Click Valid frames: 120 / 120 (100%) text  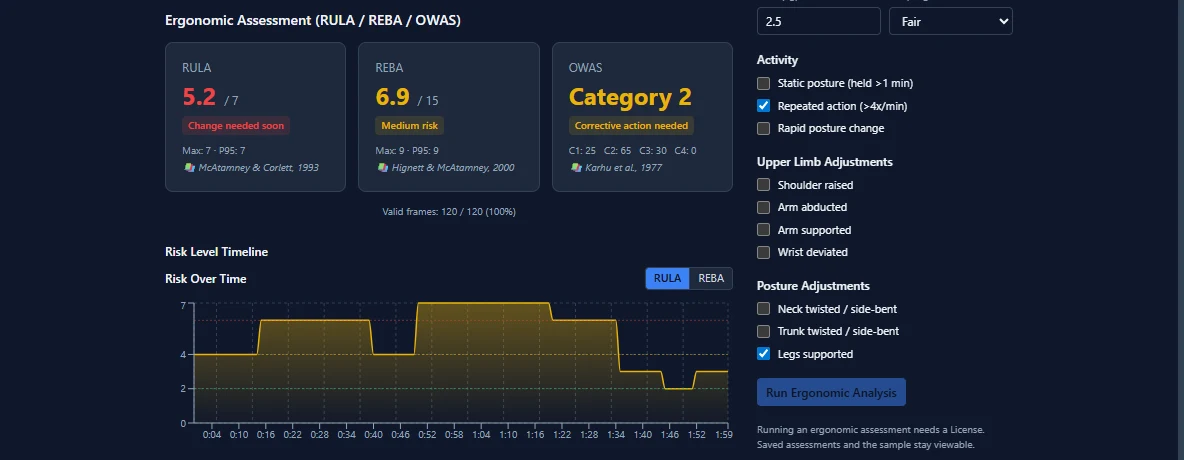tap(449, 212)
